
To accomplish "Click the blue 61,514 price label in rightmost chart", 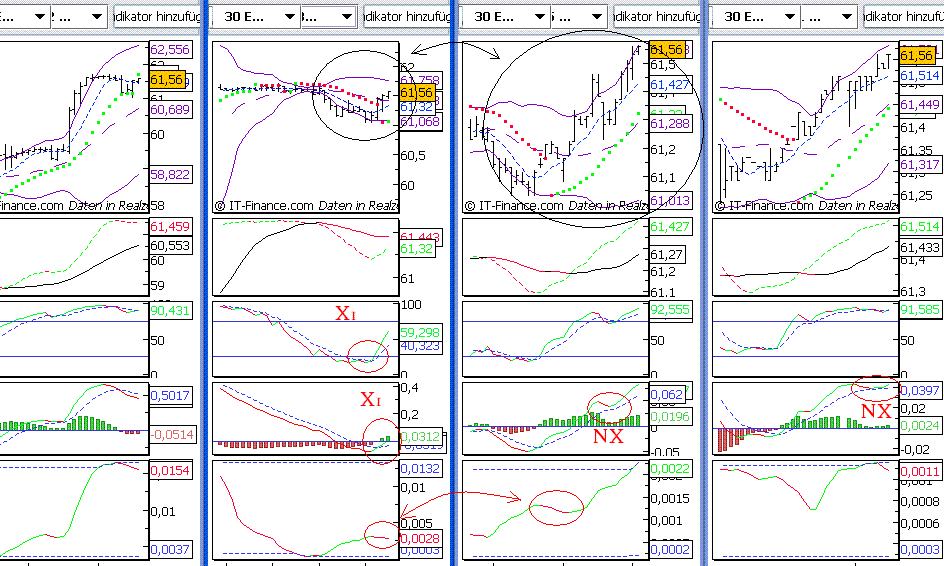I will click(919, 76).
